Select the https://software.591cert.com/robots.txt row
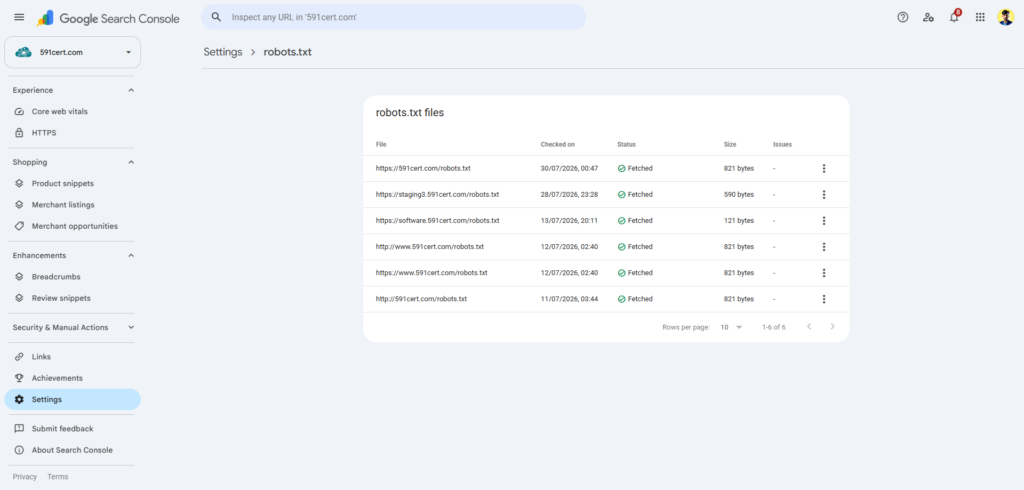Screen dimensions: 1024x490 click(x=606, y=221)
